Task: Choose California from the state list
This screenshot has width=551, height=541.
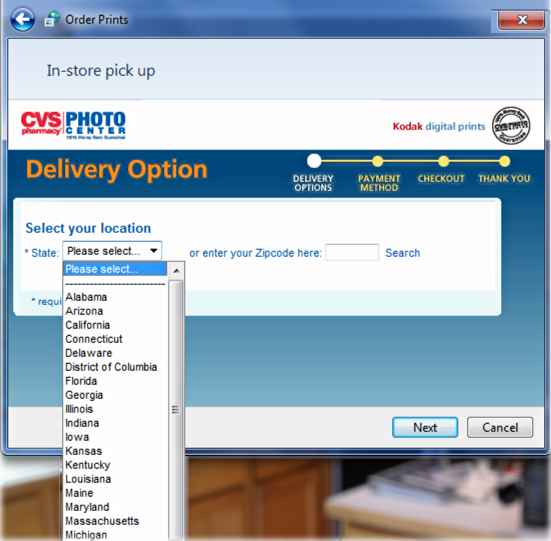Action: click(x=115, y=325)
